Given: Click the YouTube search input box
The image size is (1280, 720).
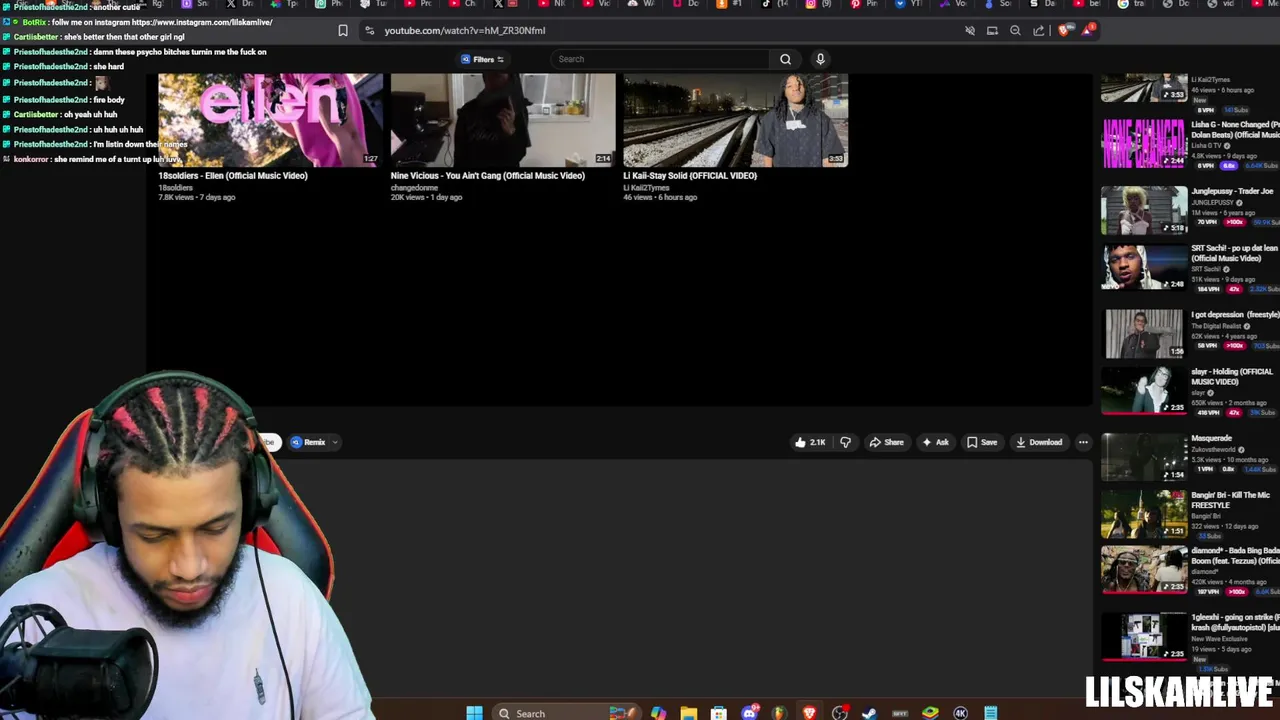Looking at the screenshot, I should pos(660,59).
